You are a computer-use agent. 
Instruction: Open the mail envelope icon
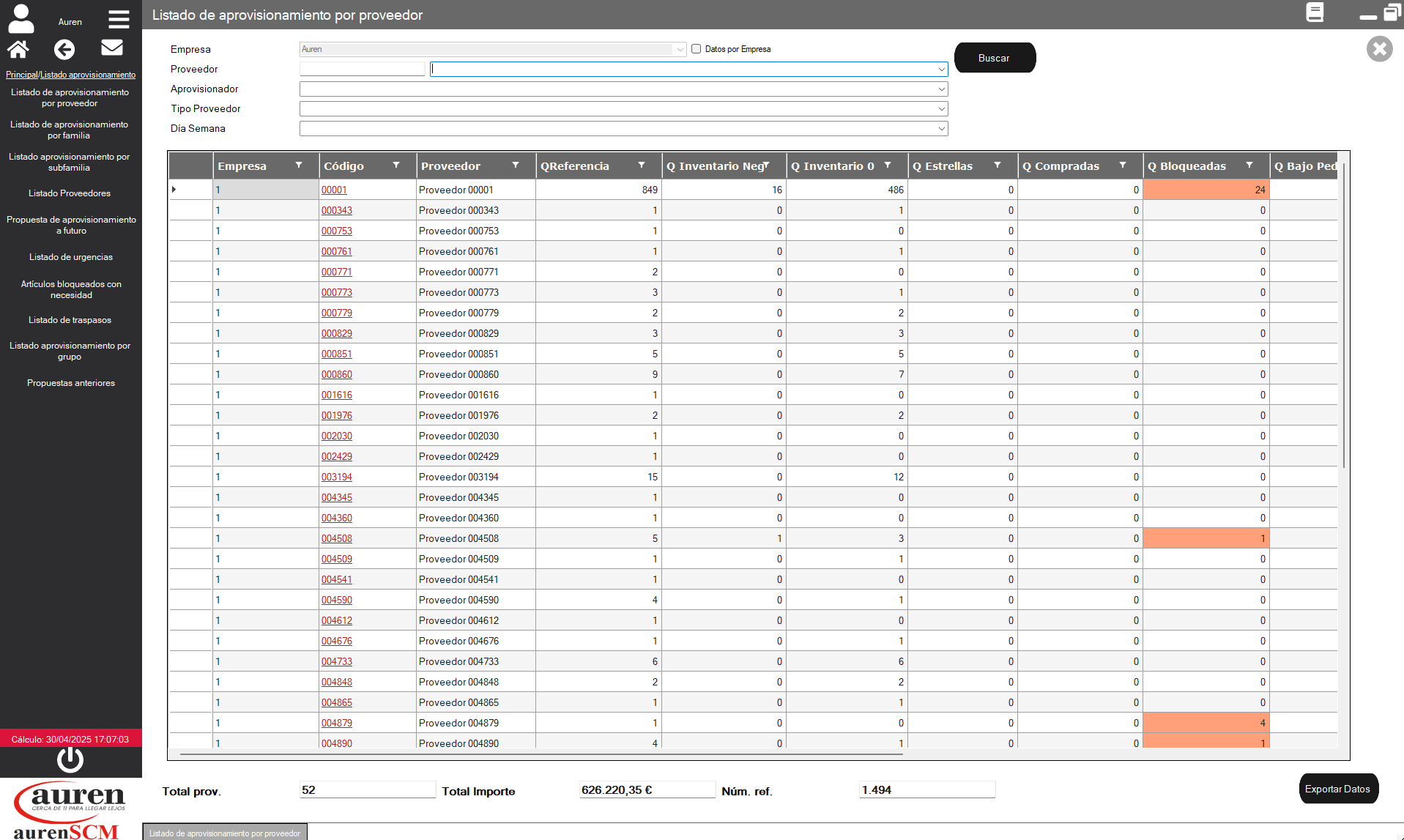pyautogui.click(x=111, y=48)
